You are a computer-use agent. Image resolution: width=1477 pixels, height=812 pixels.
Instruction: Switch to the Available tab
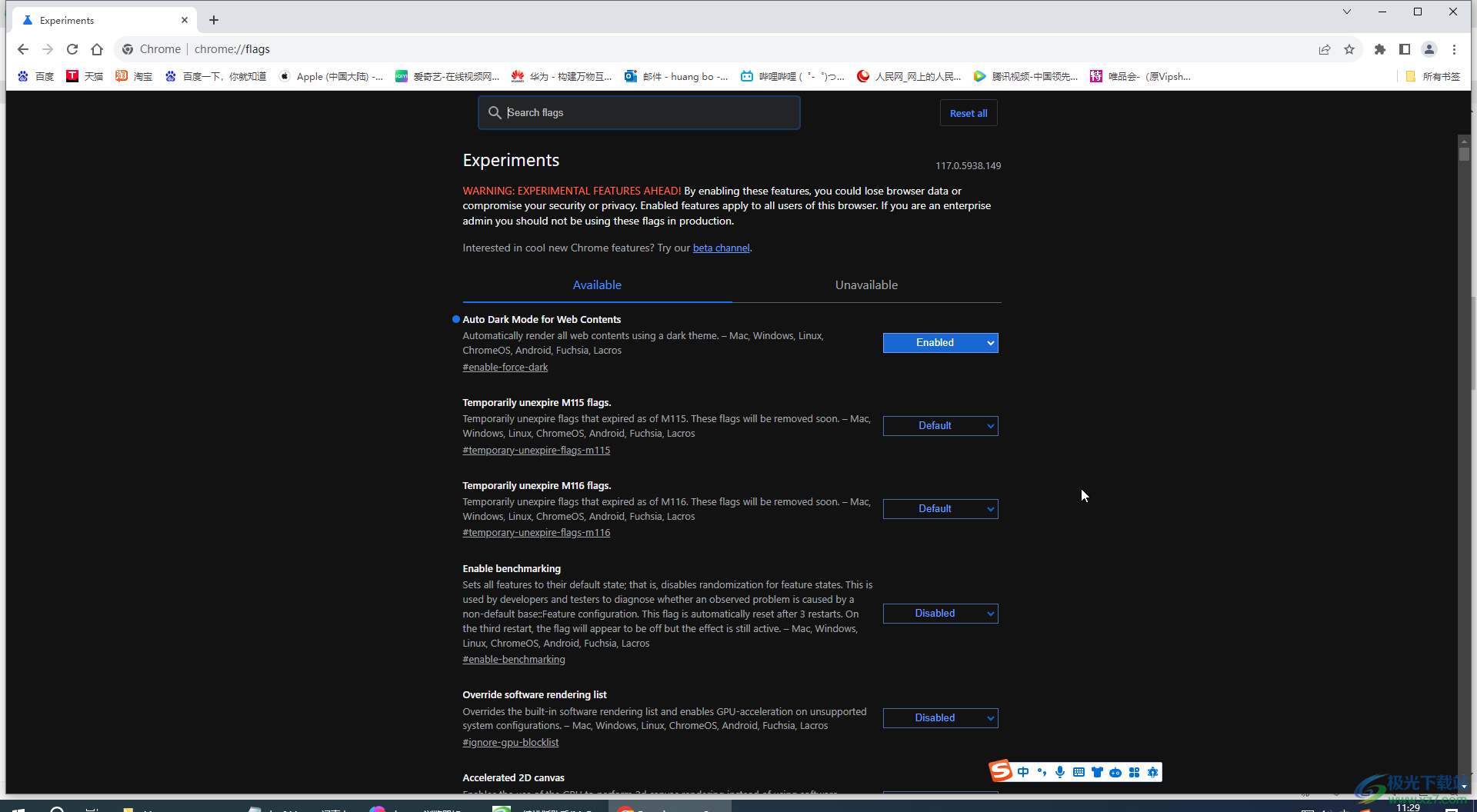tap(597, 285)
